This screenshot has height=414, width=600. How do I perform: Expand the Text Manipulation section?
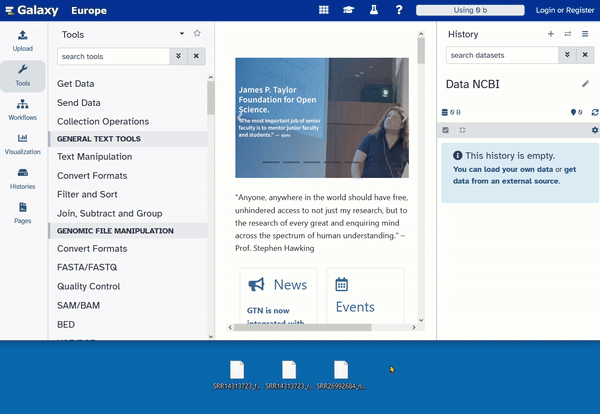click(x=95, y=157)
